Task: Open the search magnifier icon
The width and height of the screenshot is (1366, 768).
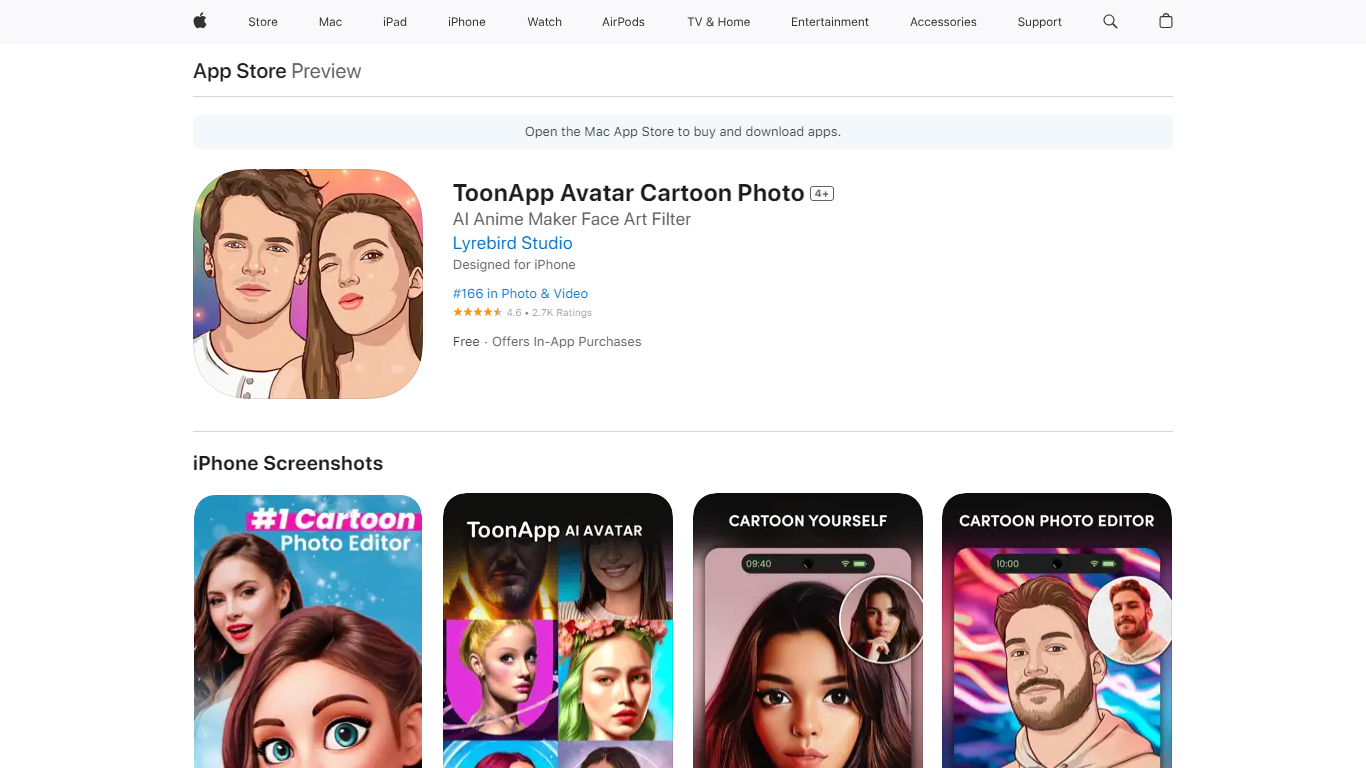Action: coord(1110,21)
